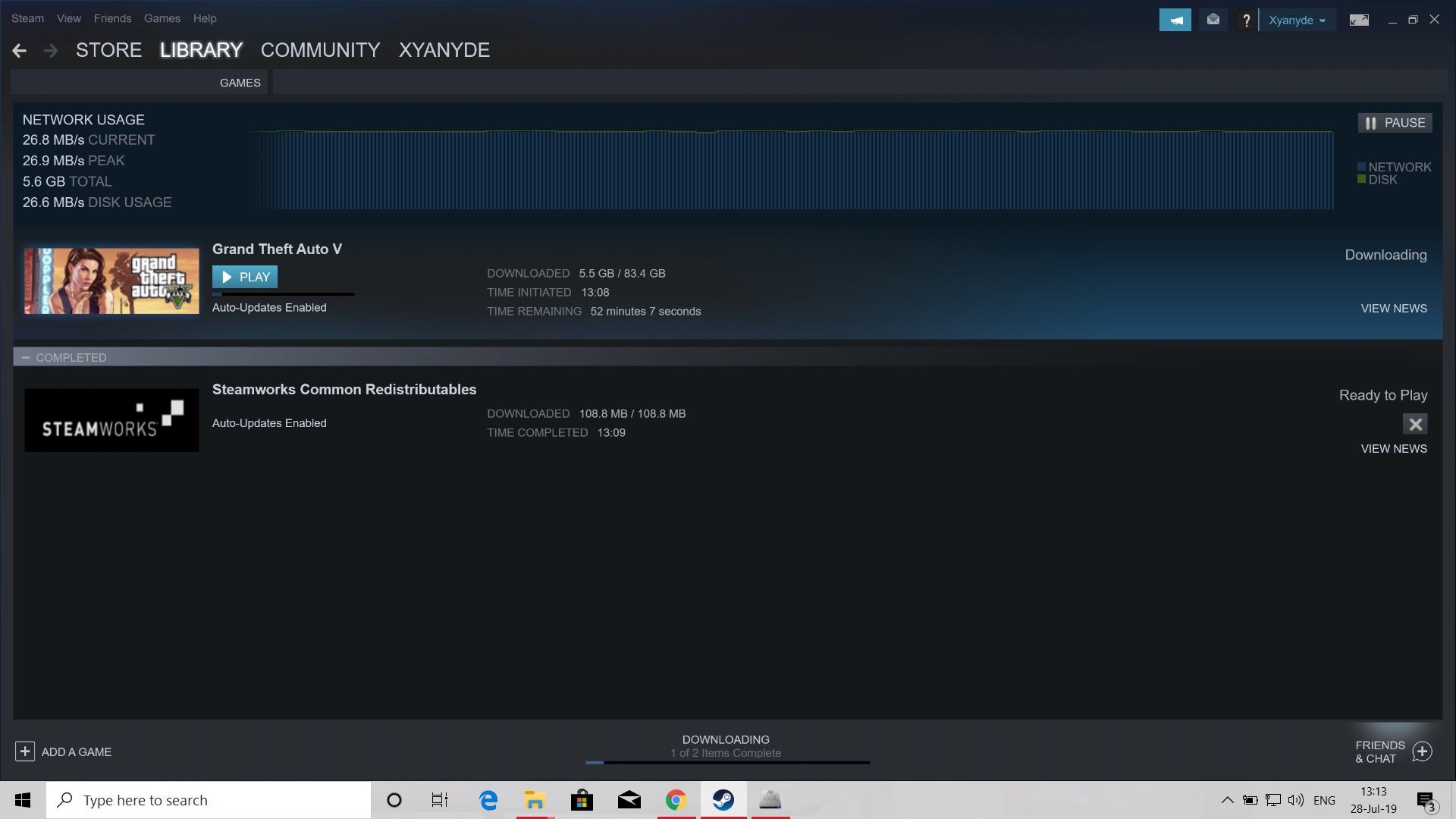The width and height of the screenshot is (1456, 819).
Task: Go to the STORE section
Action: pos(108,50)
